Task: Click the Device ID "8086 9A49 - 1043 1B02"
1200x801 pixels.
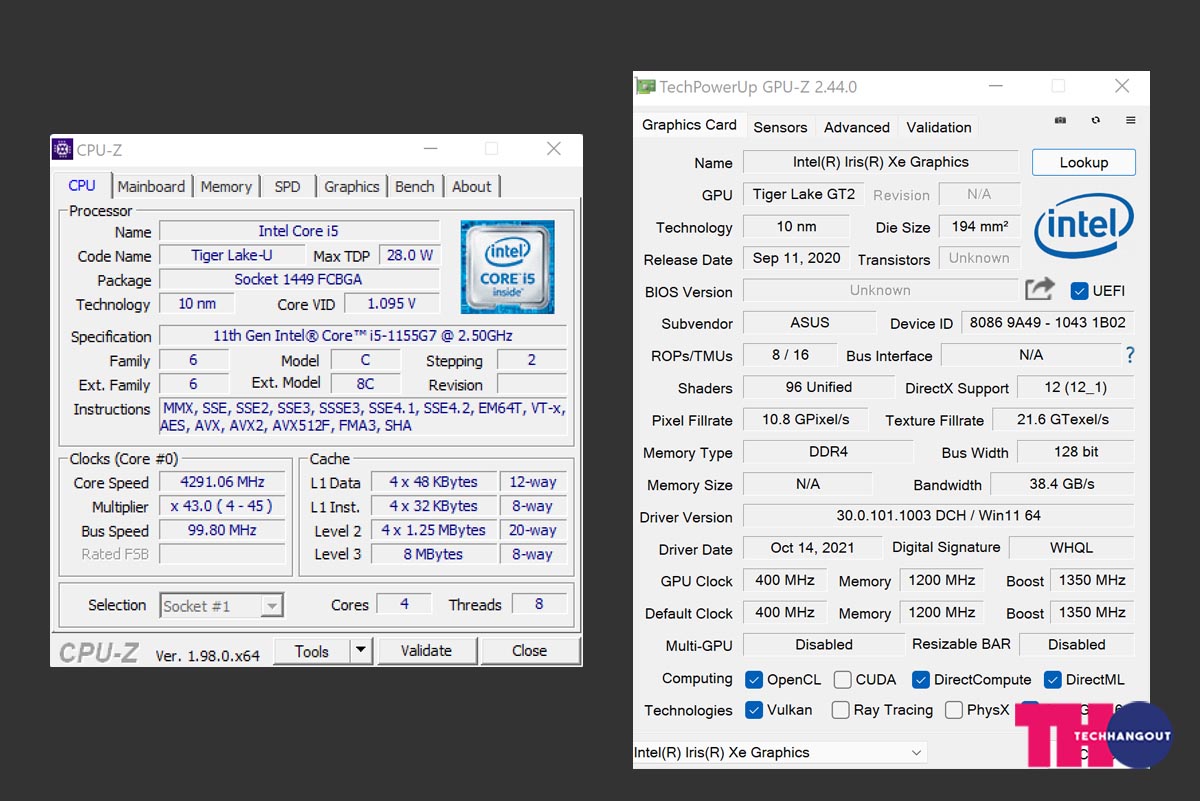Action: pos(1048,322)
